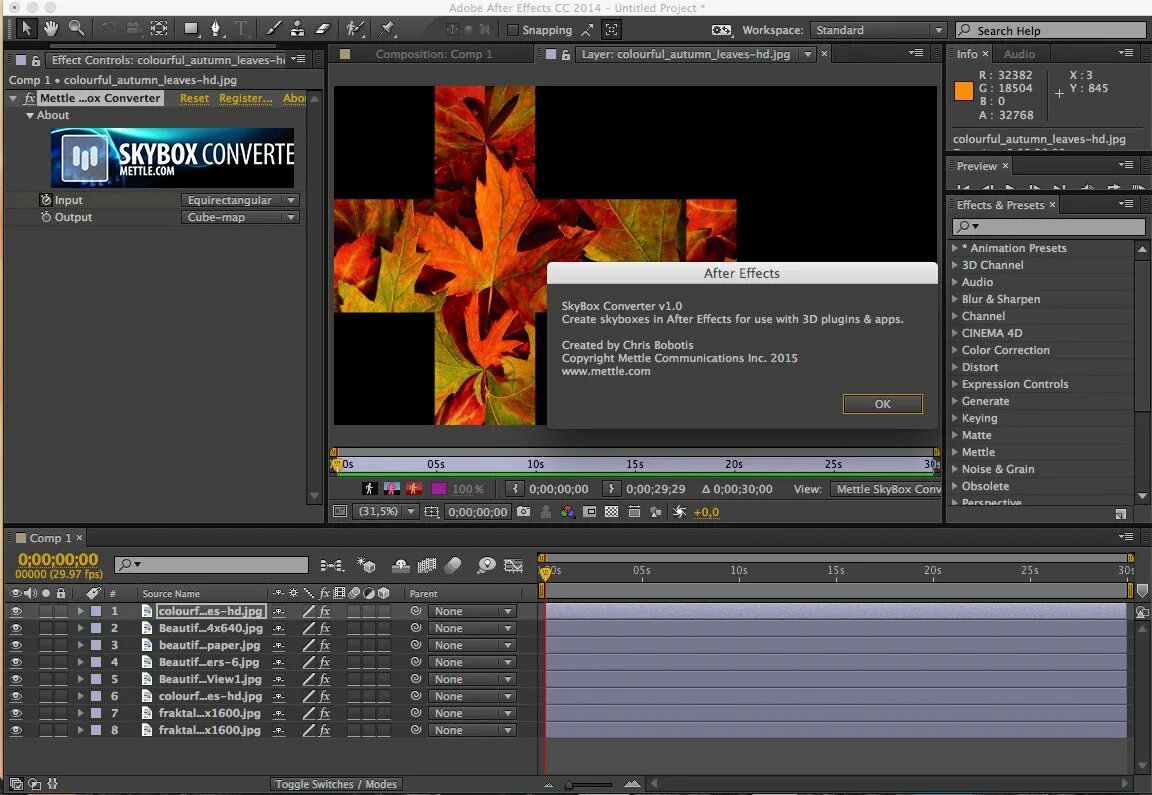Hide layer 3 with its eye icon
Screen dimensions: 1152x795
coord(15,645)
